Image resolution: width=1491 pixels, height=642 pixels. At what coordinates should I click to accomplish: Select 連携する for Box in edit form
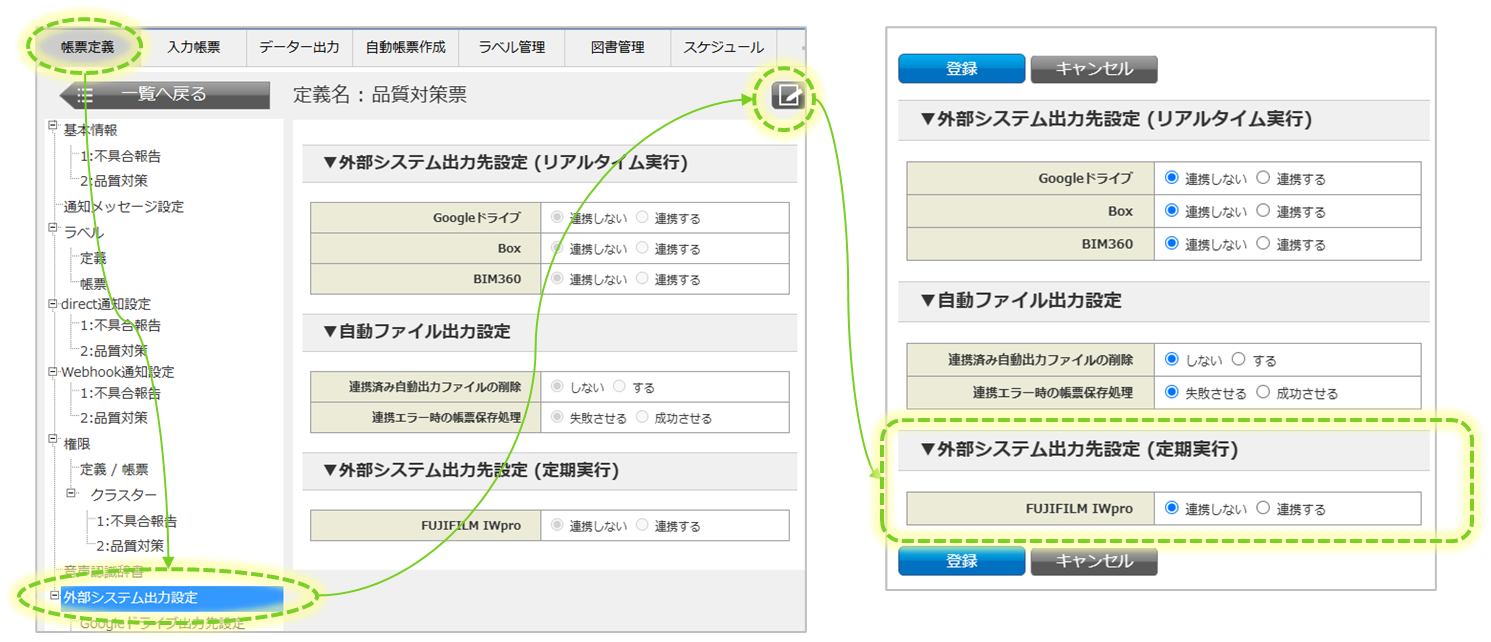1263,211
